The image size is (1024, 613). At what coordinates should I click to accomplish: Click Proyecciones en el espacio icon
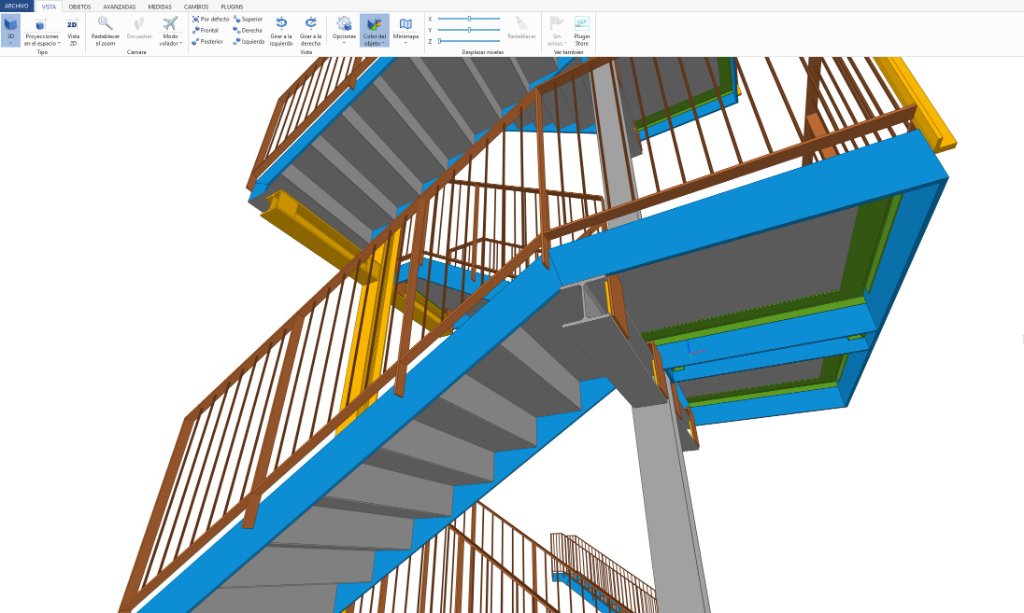(x=41, y=25)
